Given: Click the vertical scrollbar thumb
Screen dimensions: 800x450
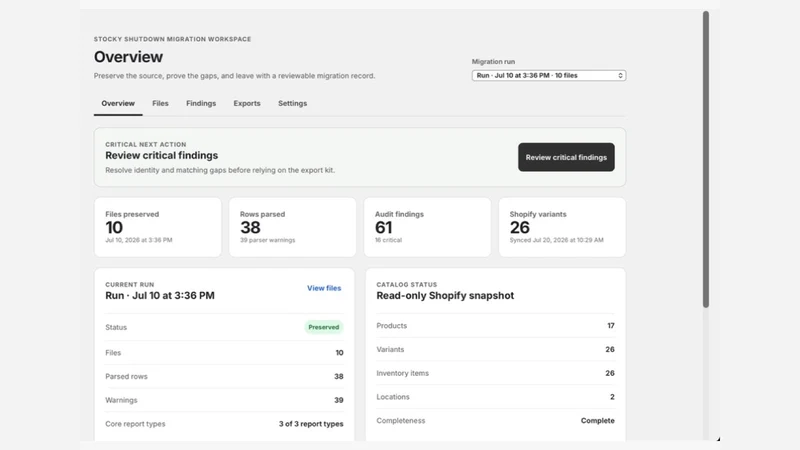Looking at the screenshot, I should (706, 159).
